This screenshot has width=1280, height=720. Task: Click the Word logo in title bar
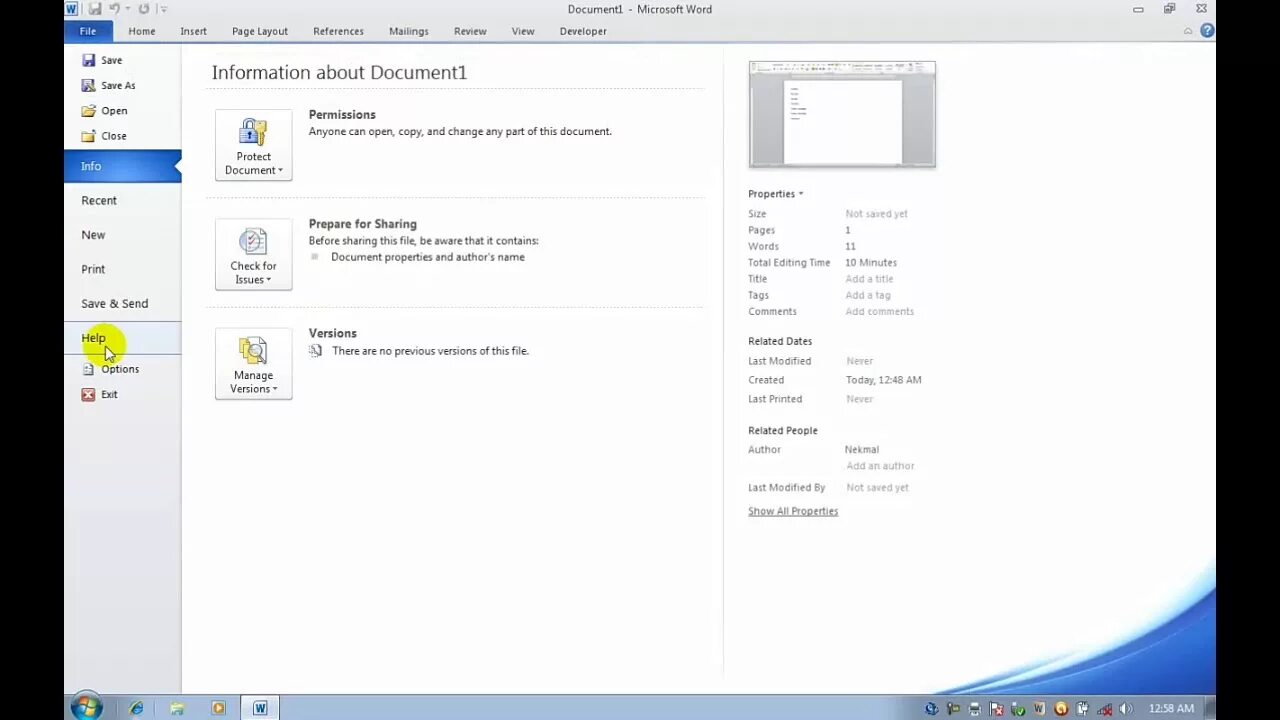pyautogui.click(x=71, y=9)
